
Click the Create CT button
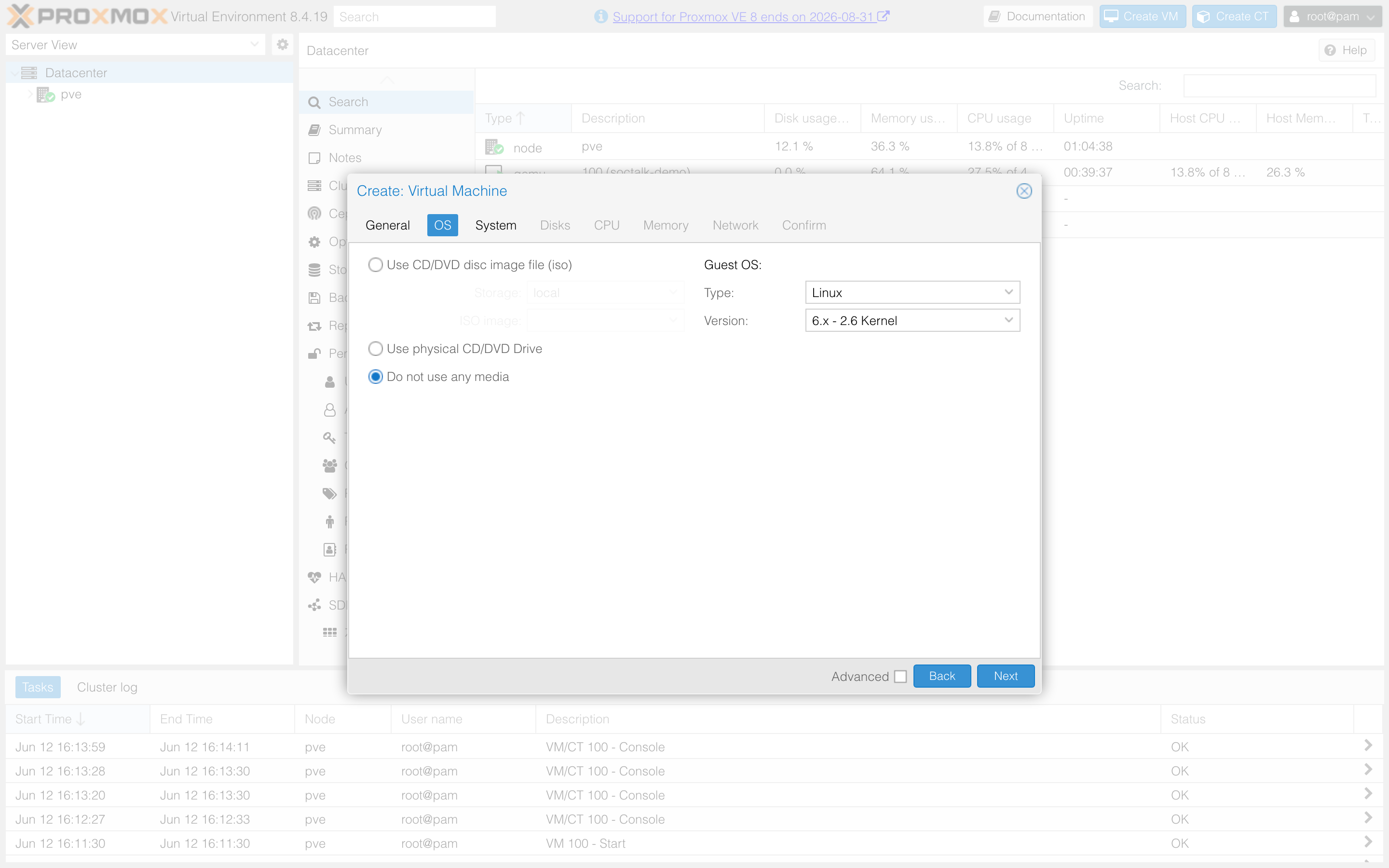(x=1234, y=16)
